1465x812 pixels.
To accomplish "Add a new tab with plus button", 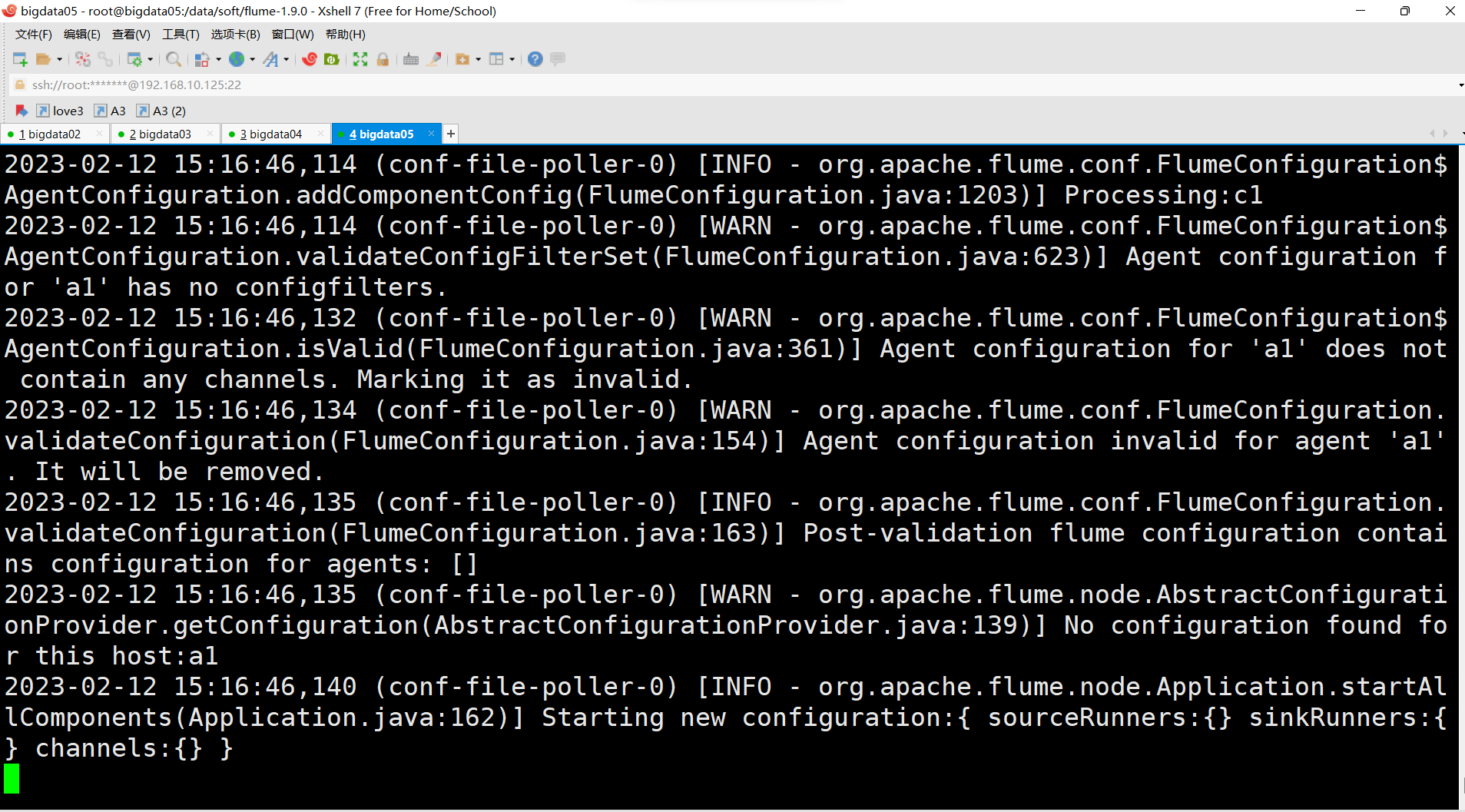I will [x=451, y=134].
